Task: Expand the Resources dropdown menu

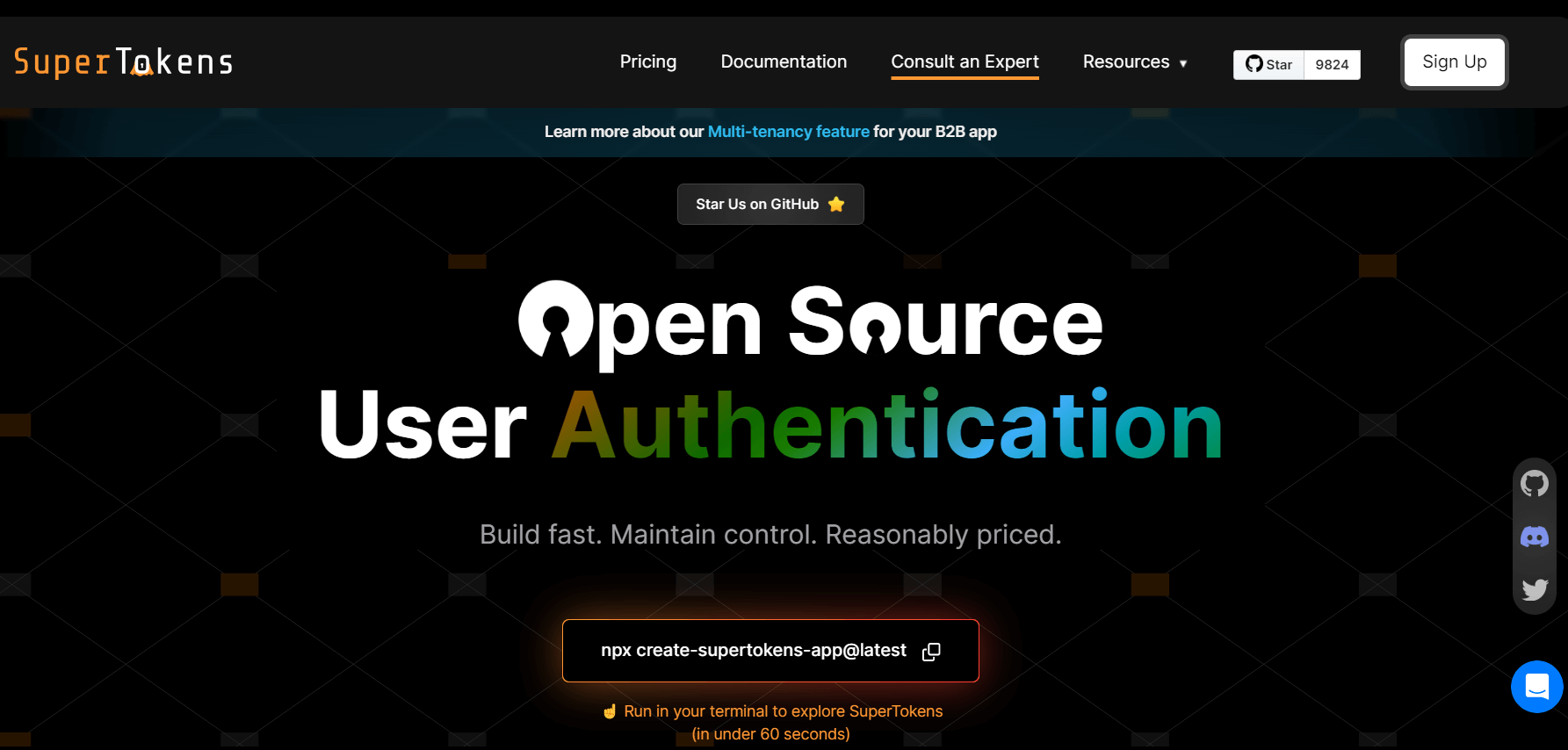Action: click(1135, 61)
